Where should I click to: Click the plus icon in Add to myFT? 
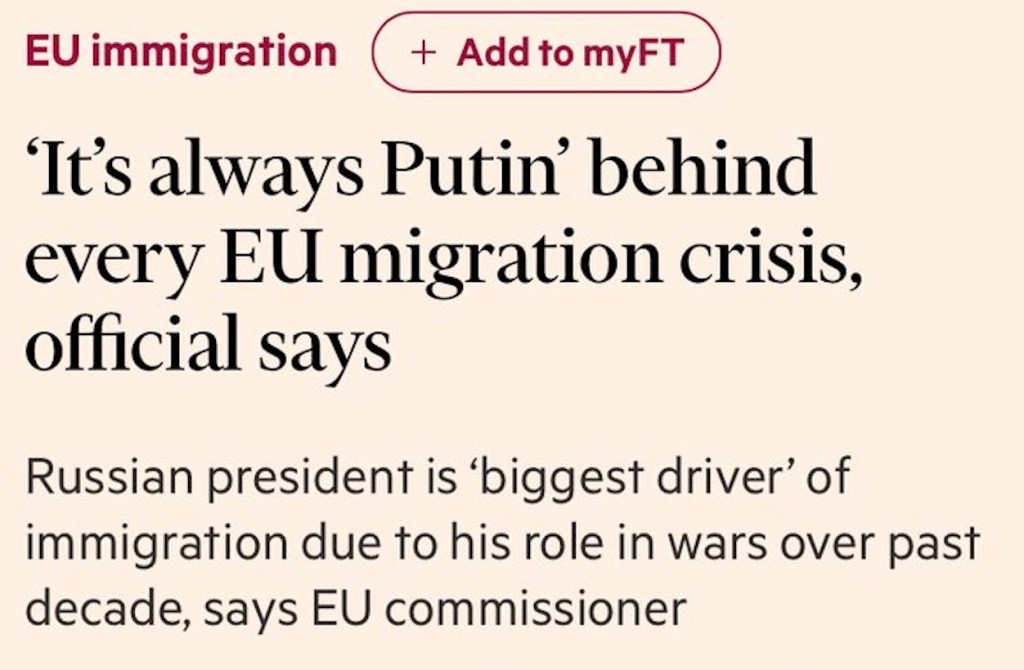click(x=423, y=52)
